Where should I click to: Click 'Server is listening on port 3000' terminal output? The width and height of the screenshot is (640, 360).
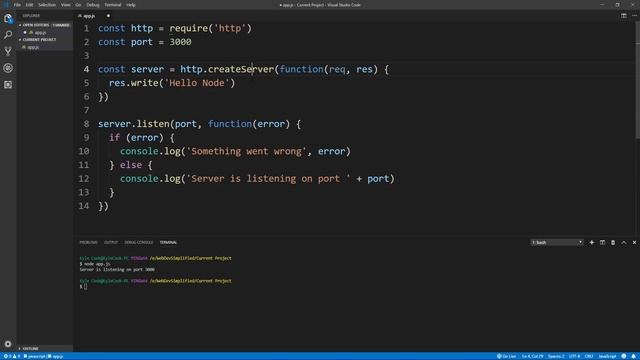(x=117, y=269)
